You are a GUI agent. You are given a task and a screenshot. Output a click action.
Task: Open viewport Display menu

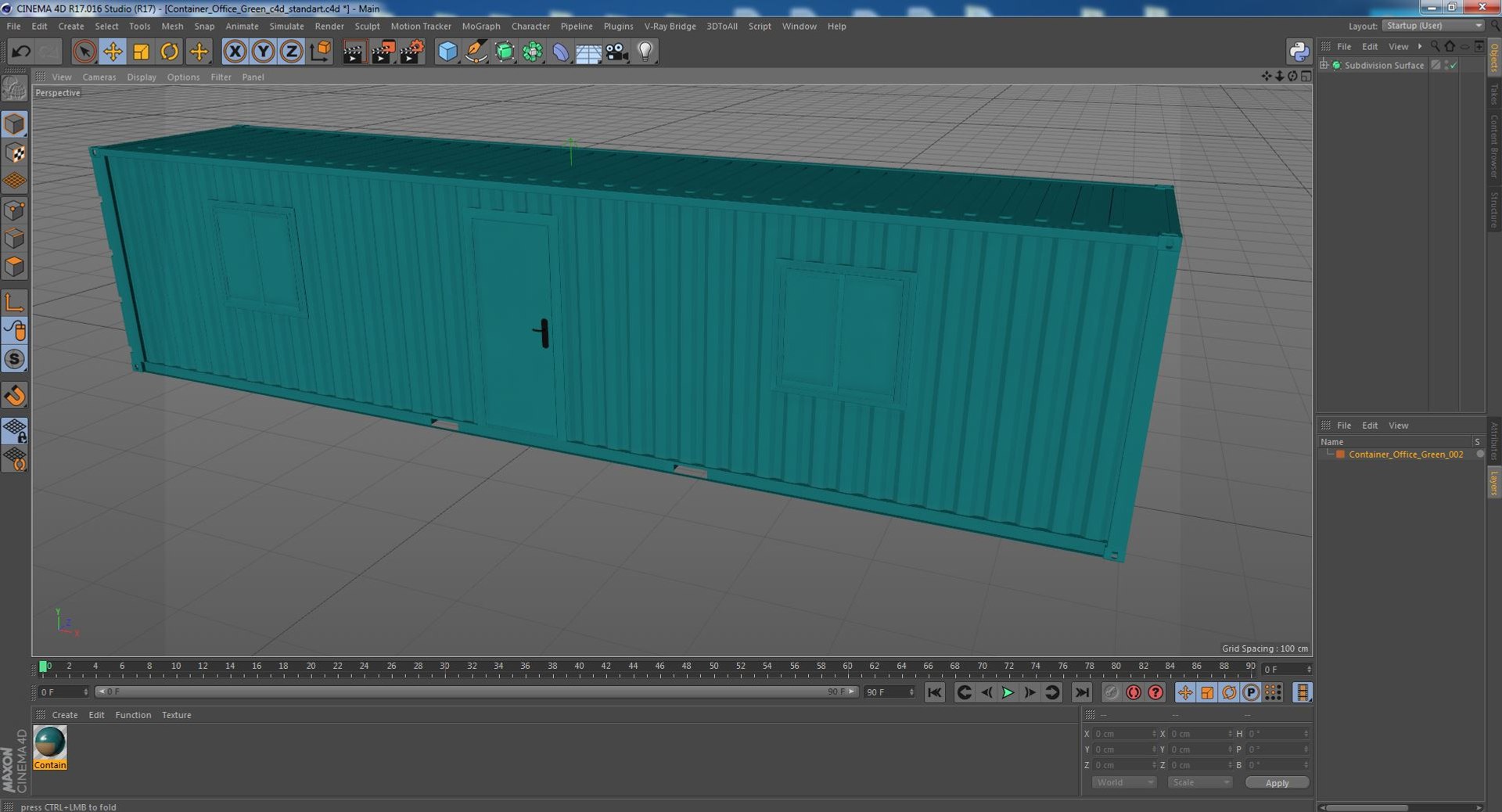pyautogui.click(x=142, y=77)
